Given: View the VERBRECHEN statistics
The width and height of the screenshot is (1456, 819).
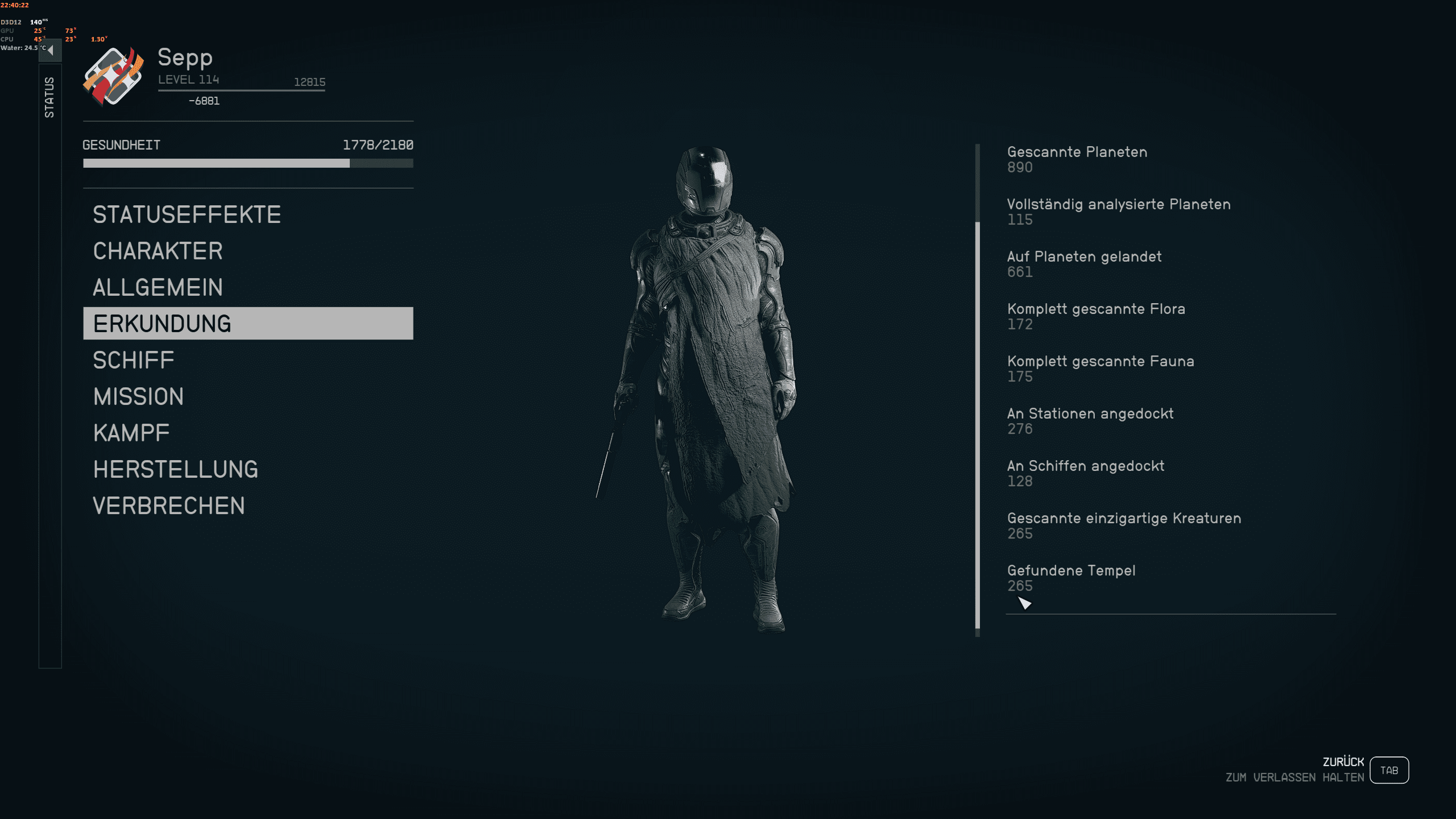Looking at the screenshot, I should pyautogui.click(x=248, y=506).
